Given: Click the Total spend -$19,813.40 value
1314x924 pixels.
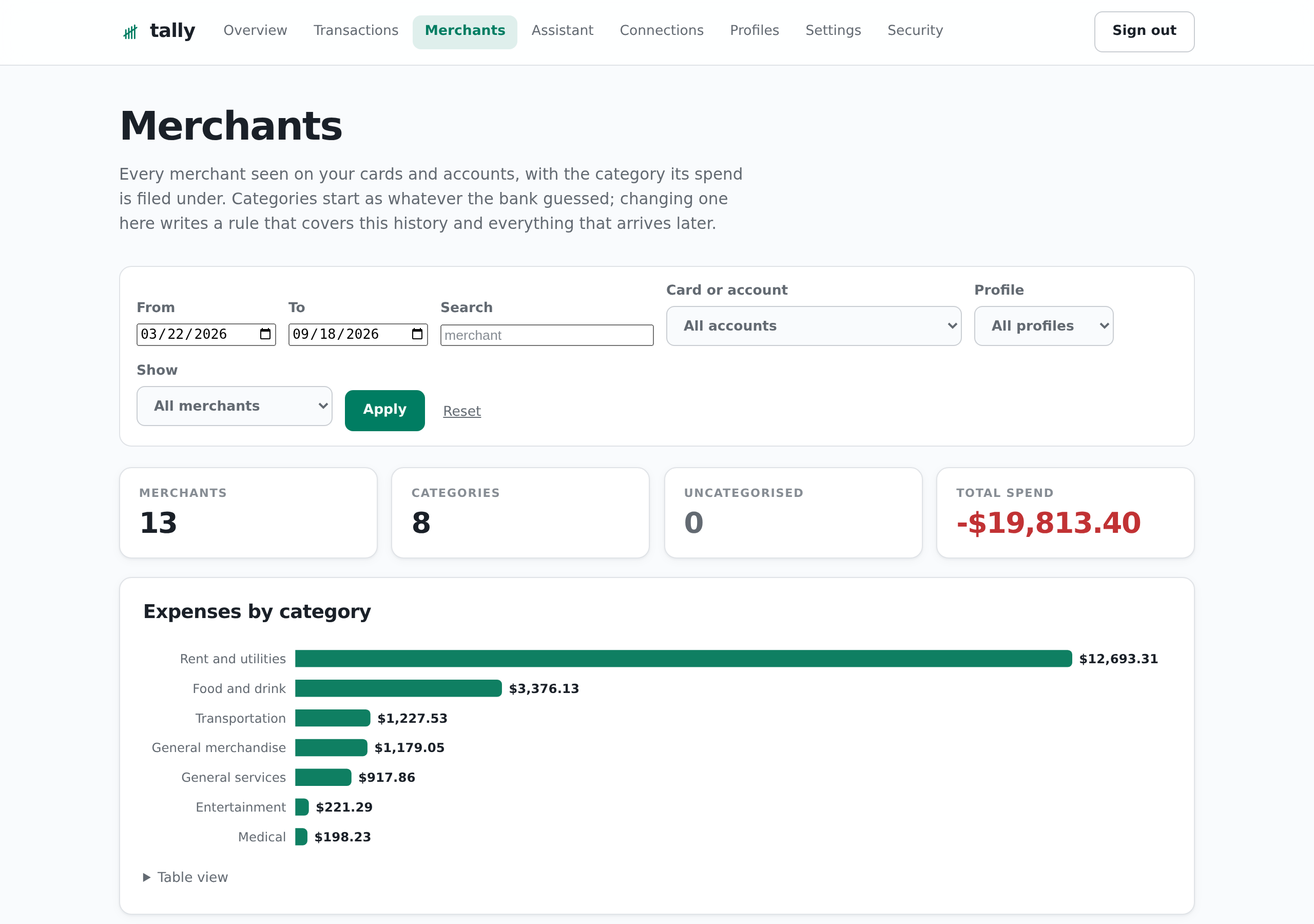Looking at the screenshot, I should tap(1049, 523).
